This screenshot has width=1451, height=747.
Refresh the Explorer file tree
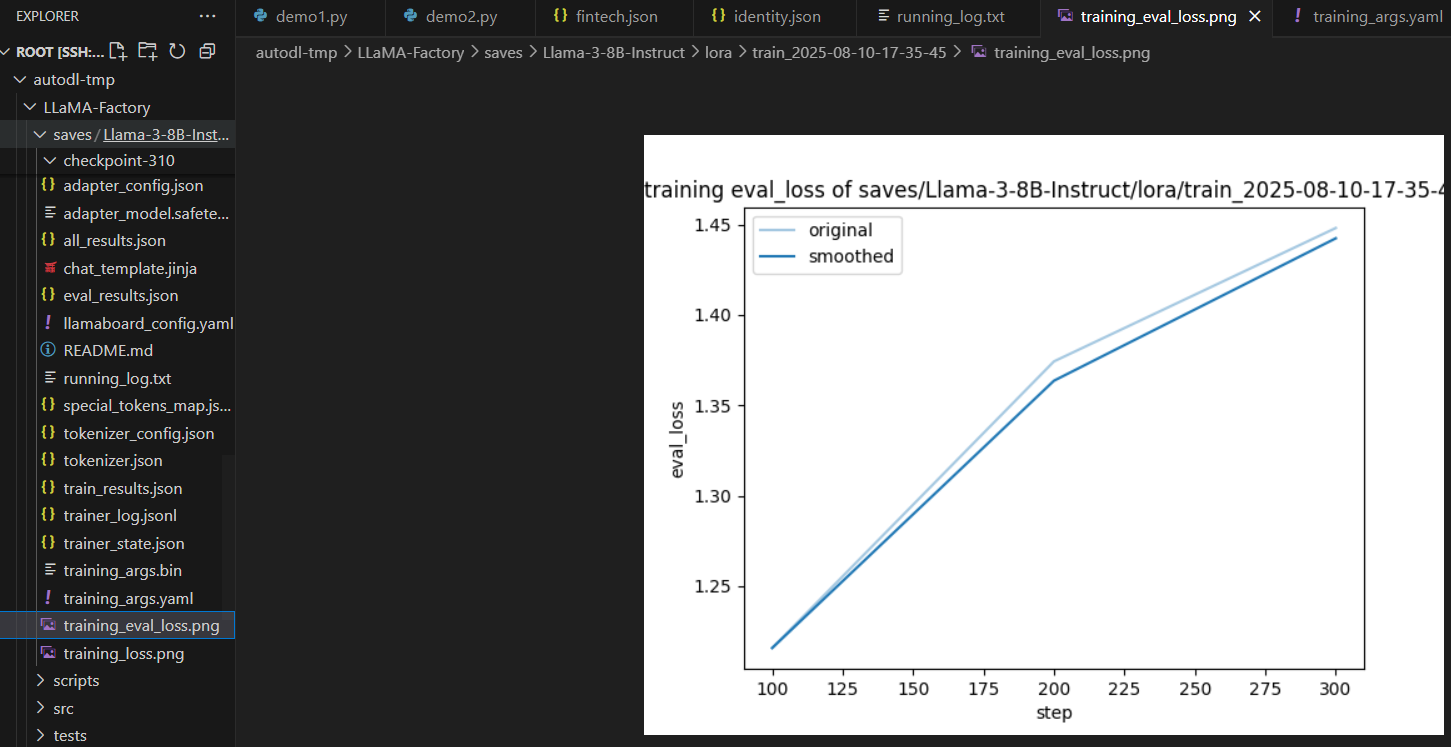click(x=177, y=51)
